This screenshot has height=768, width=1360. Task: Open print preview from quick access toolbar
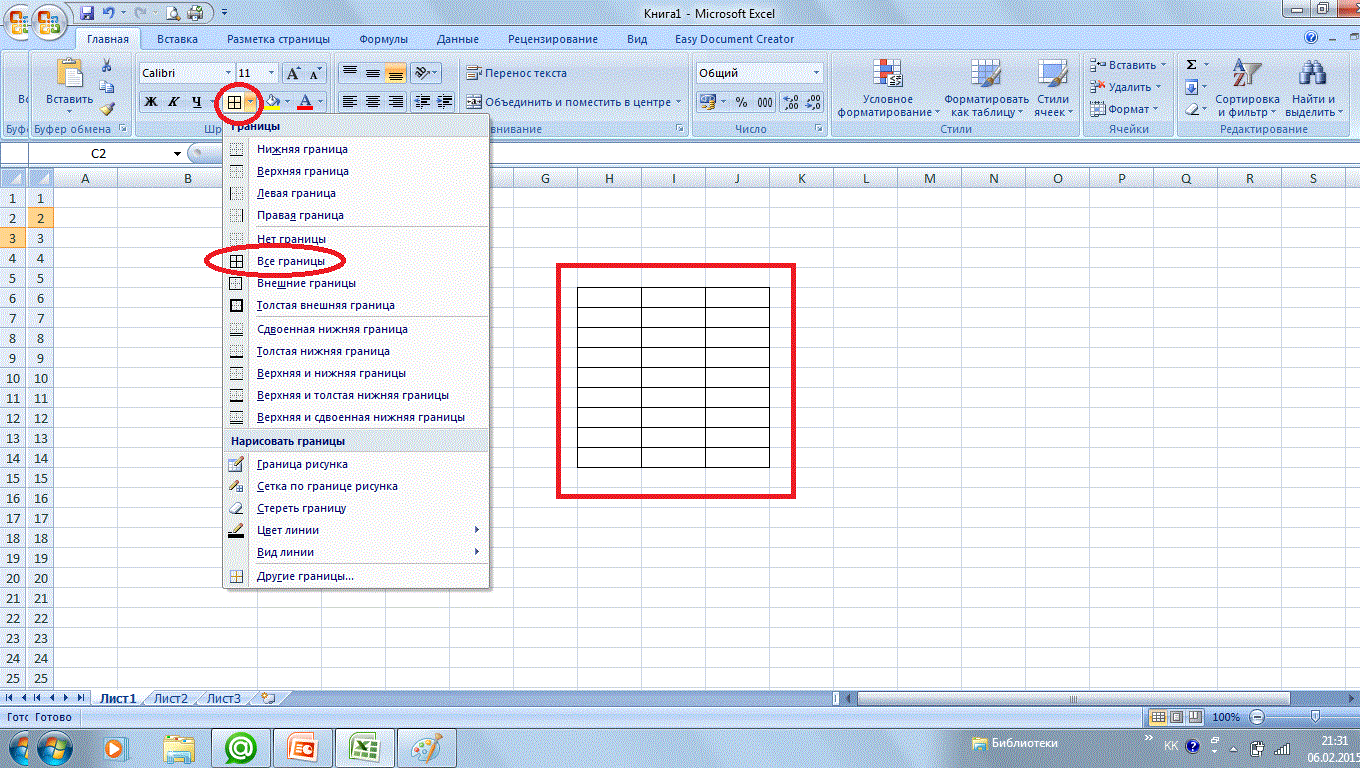(172, 13)
